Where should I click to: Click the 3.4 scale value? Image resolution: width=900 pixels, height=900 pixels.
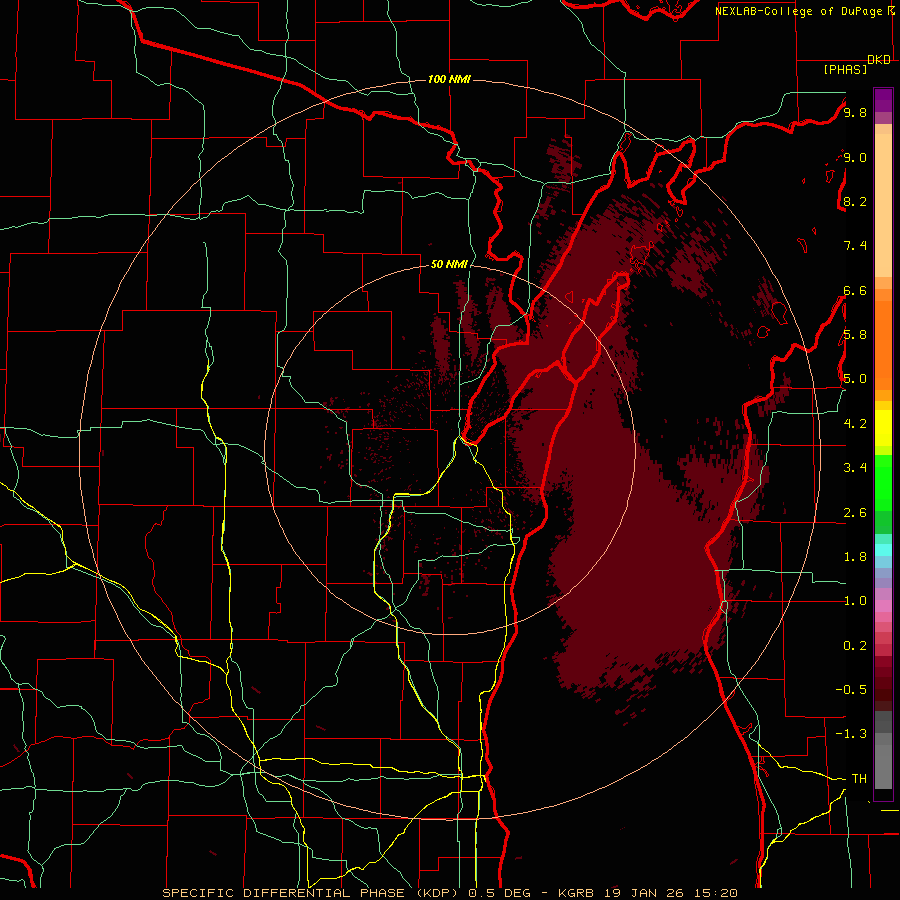click(x=855, y=468)
